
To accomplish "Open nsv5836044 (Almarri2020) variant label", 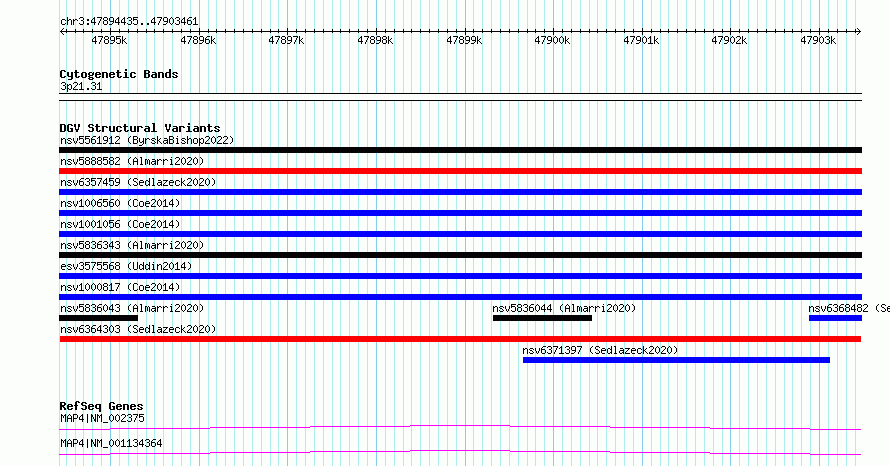I will (564, 308).
